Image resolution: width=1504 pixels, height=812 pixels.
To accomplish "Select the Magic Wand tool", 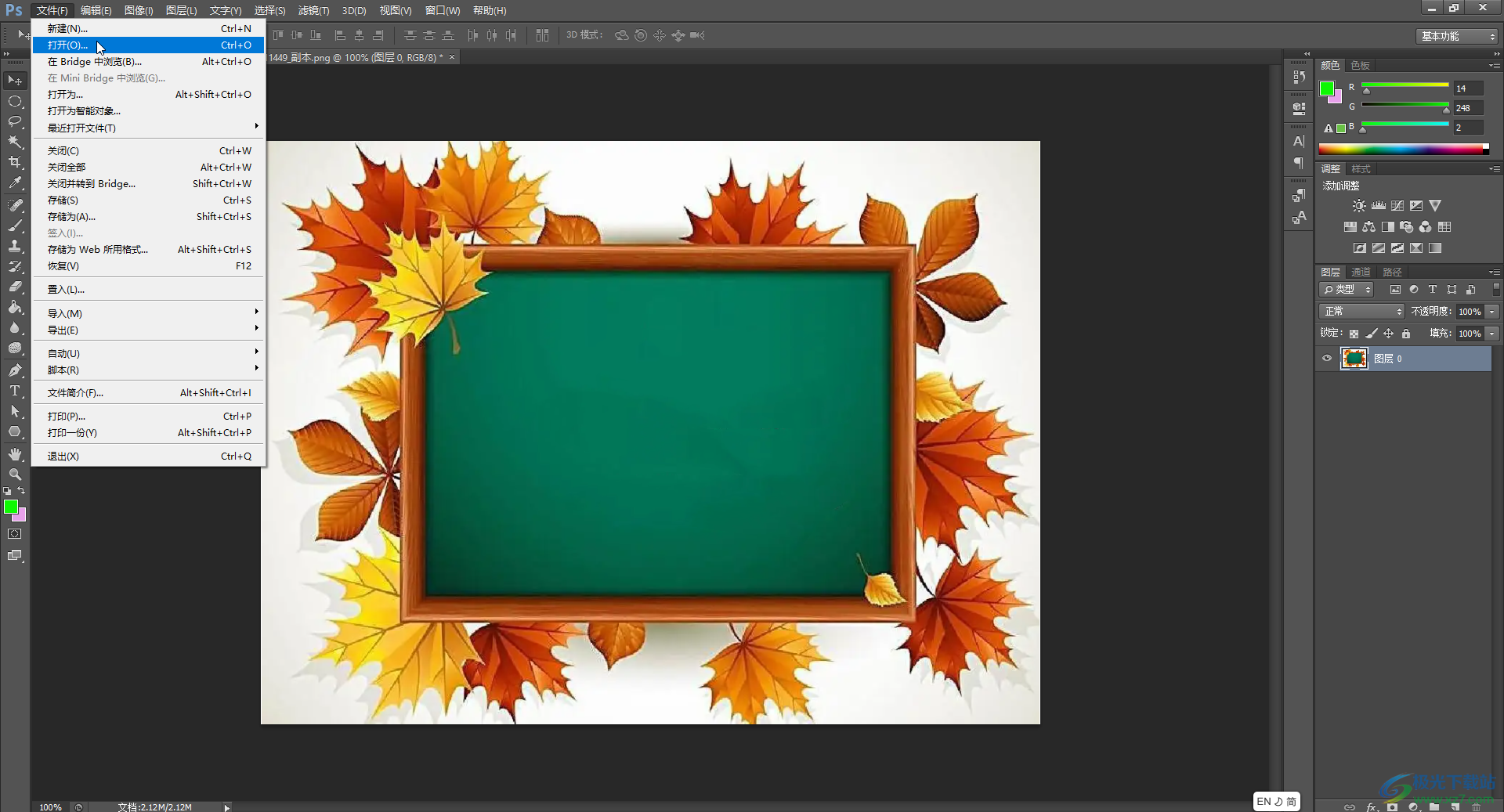I will [x=15, y=142].
